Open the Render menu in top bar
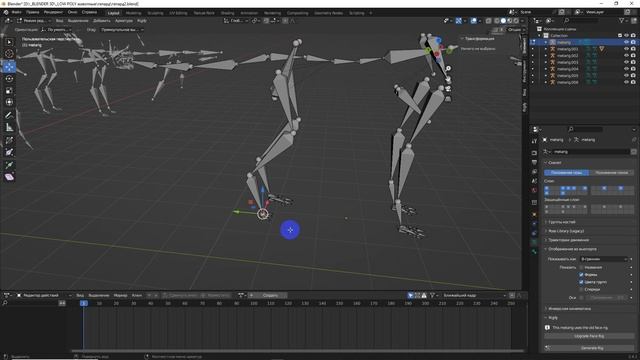This screenshot has height=360, width=640. 53,12
